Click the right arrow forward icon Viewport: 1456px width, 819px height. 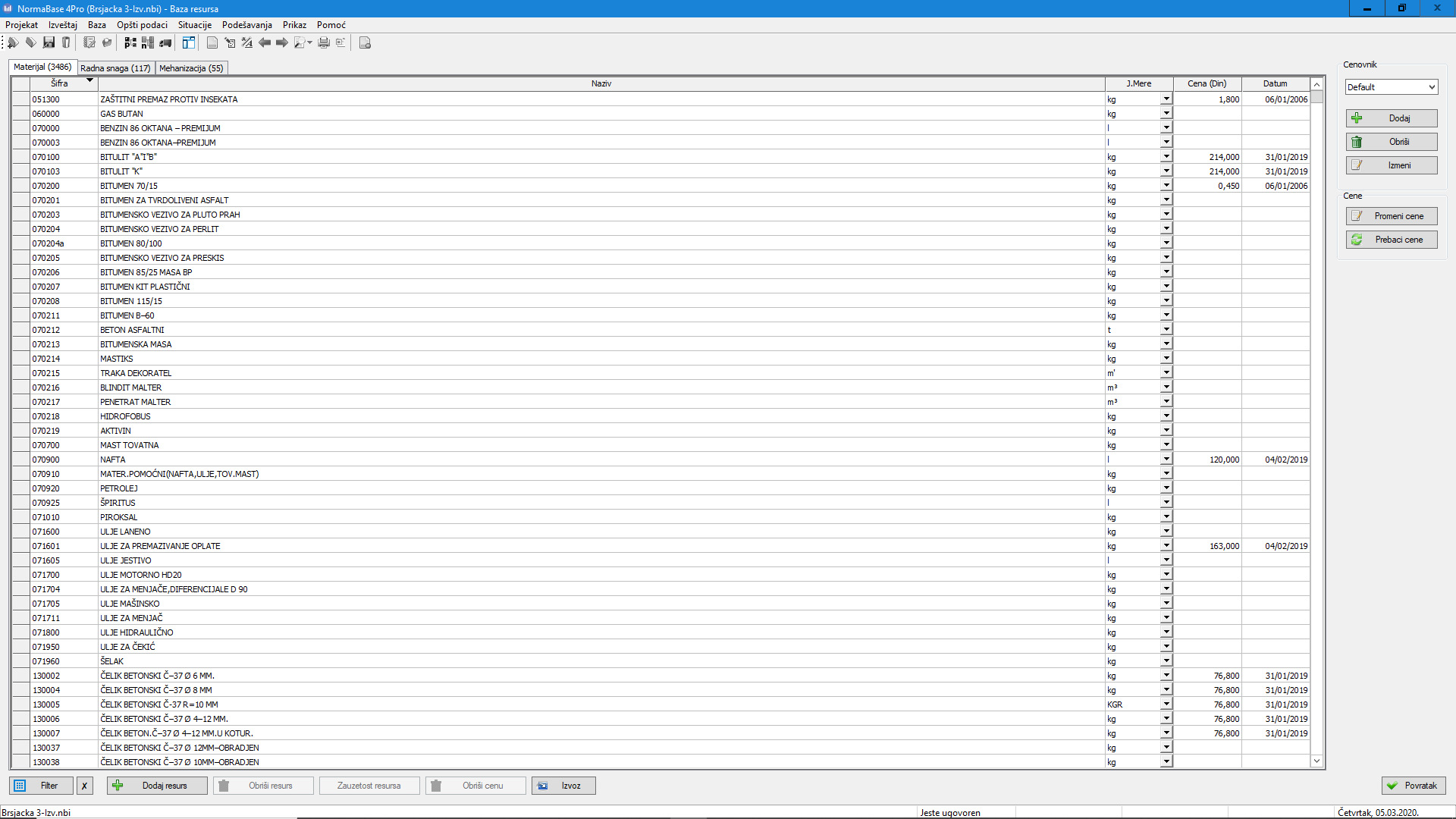point(282,42)
